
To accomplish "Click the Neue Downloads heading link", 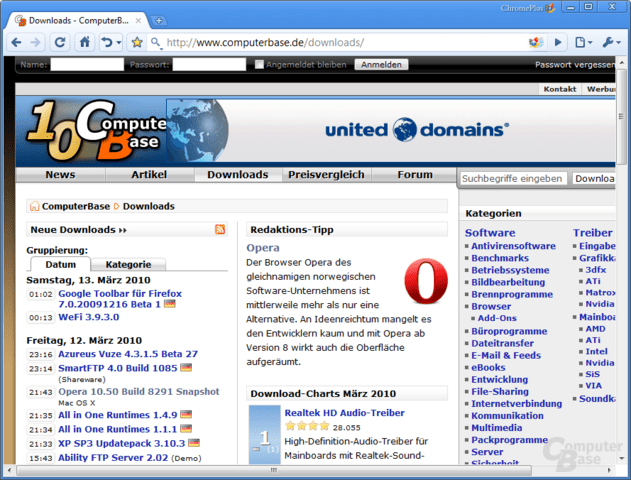I will (78, 230).
